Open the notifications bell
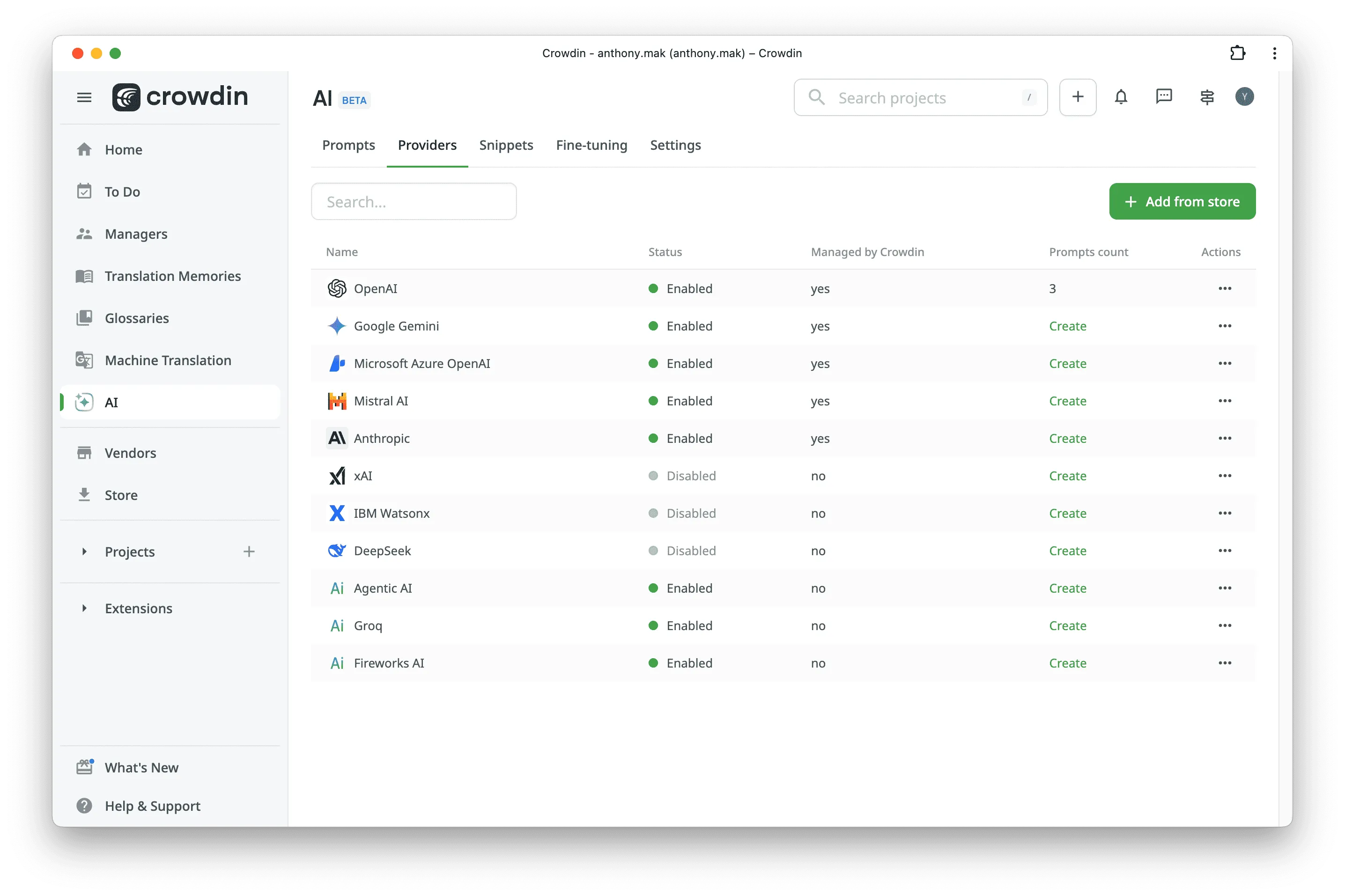Viewport: 1345px width, 896px height. (1121, 97)
